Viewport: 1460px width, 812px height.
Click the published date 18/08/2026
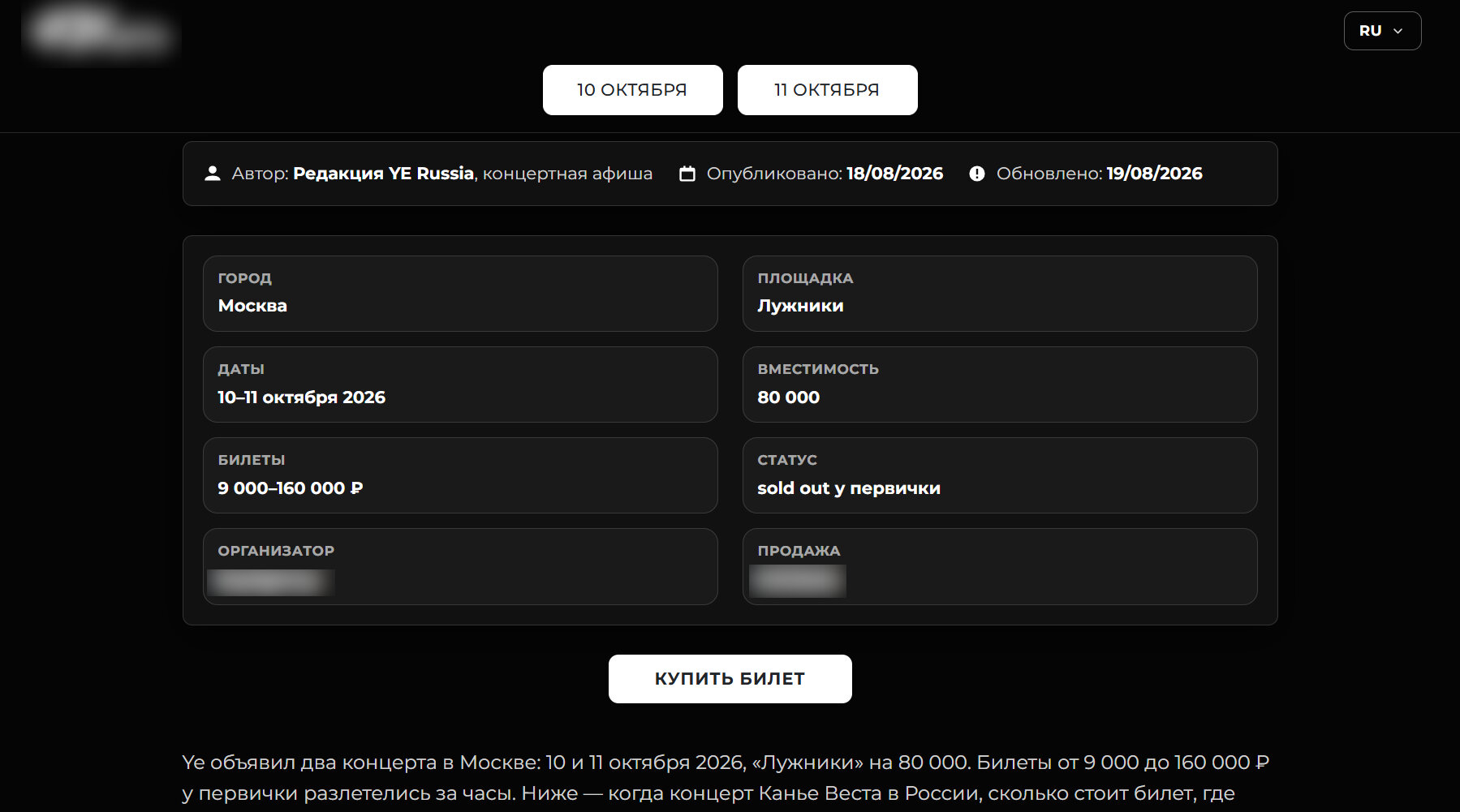[894, 174]
